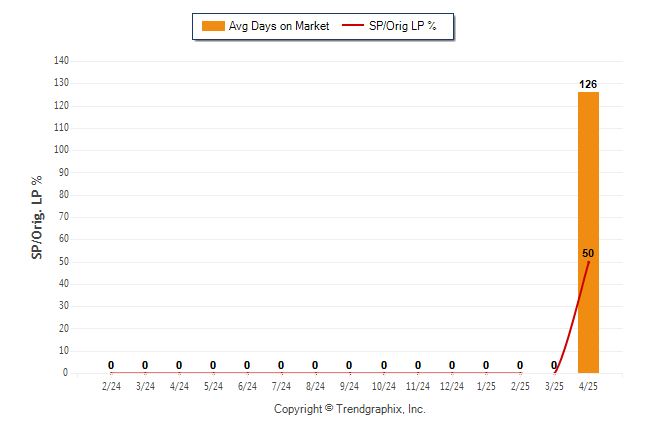The width and height of the screenshot is (646, 434).
Task: Click the 50 y-axis tick label
Action: tap(63, 261)
